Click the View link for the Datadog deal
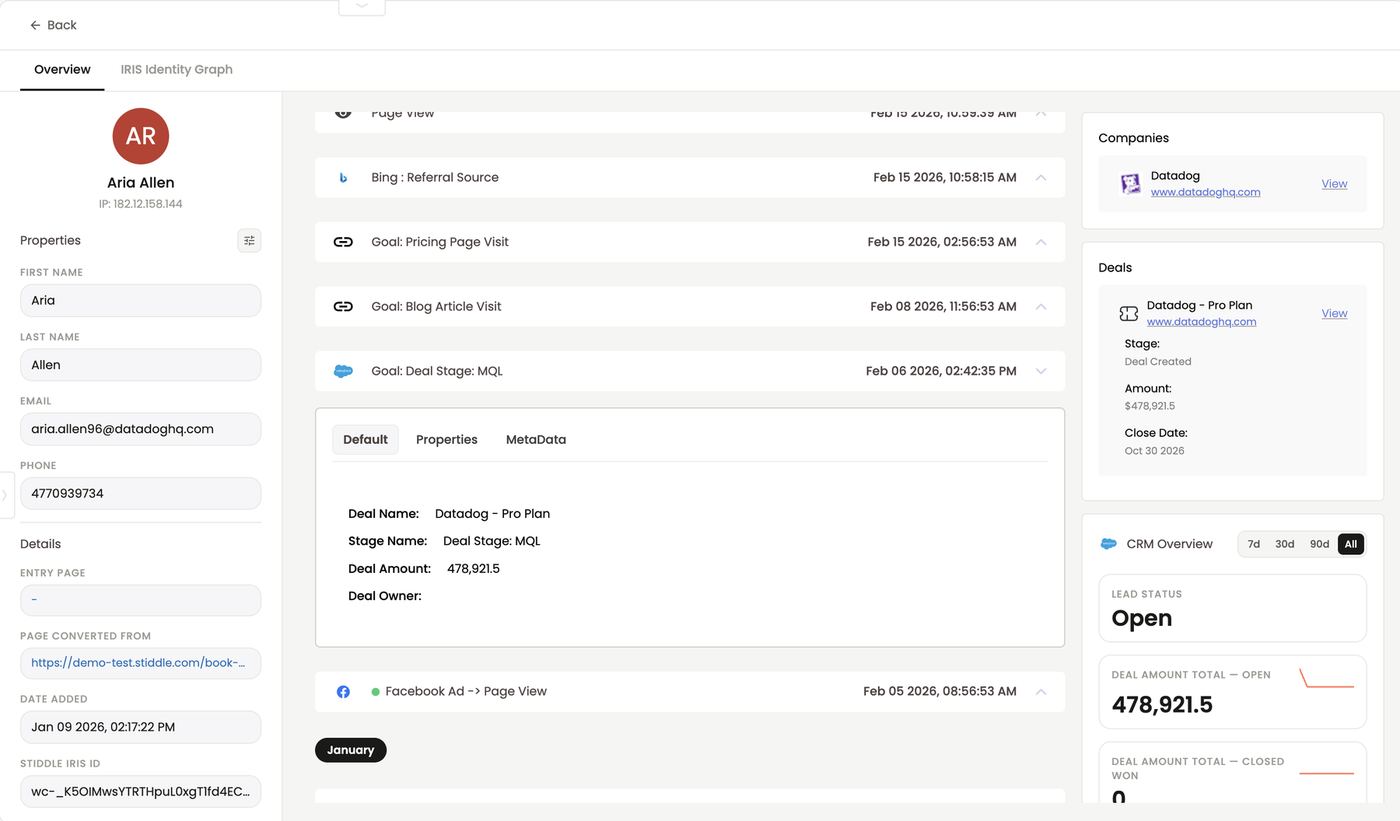Image resolution: width=1400 pixels, height=821 pixels. coord(1334,314)
